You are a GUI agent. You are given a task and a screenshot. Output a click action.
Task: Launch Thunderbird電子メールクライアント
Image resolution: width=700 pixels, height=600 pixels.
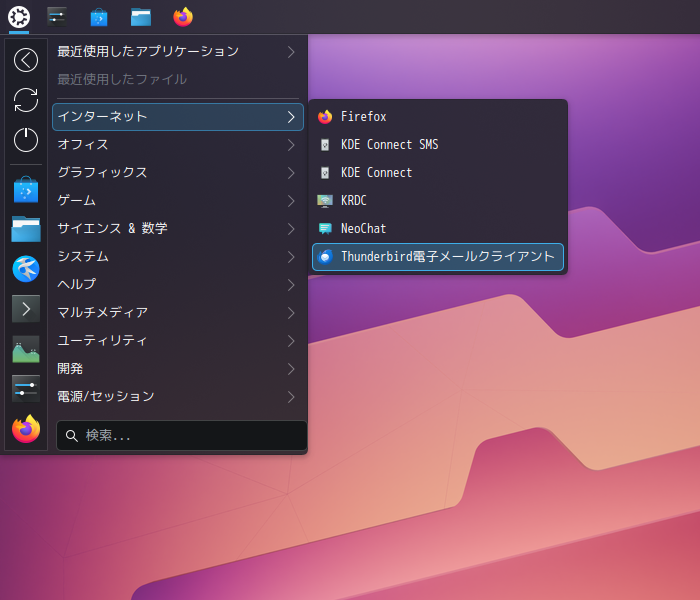point(438,257)
